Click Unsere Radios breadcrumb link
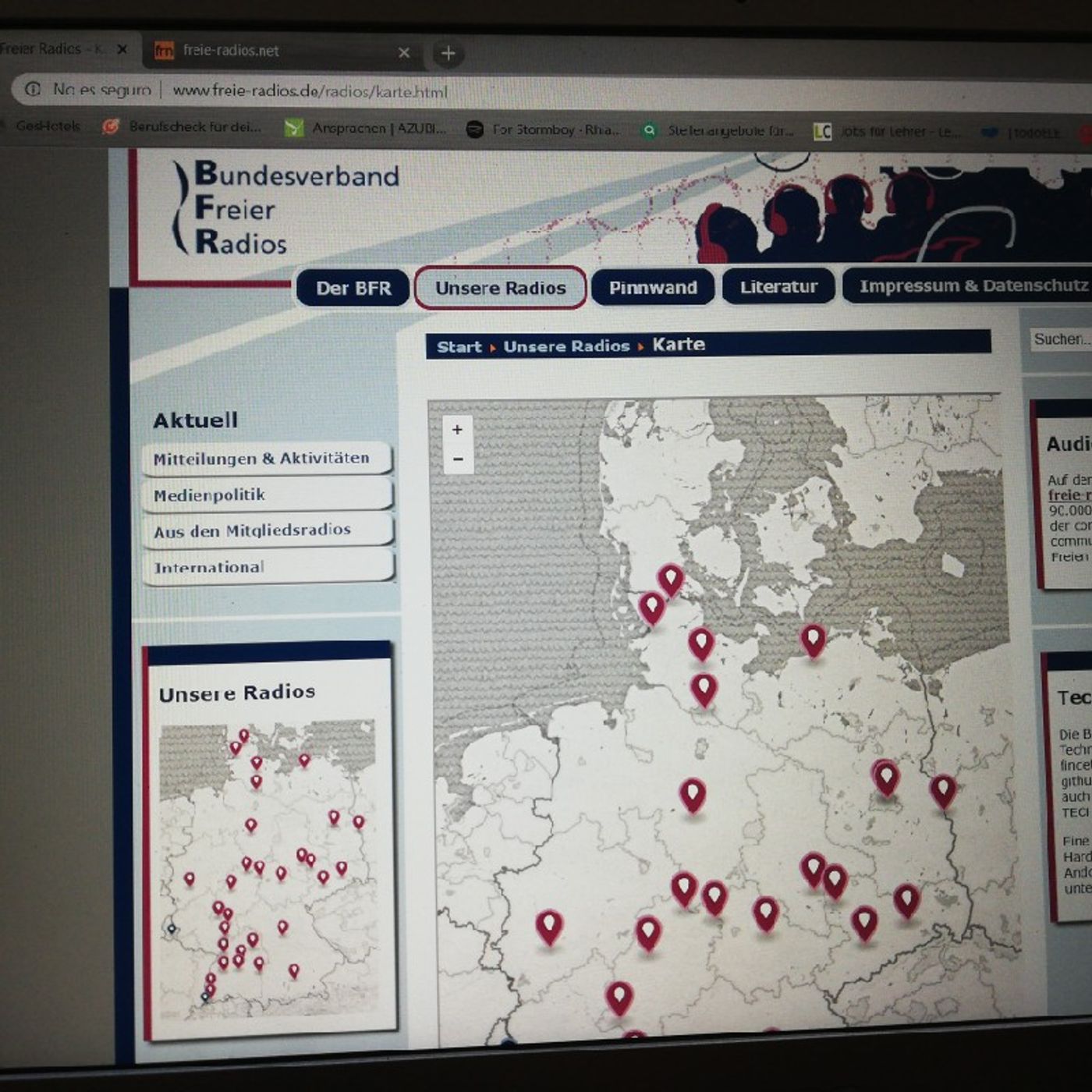 (x=566, y=346)
